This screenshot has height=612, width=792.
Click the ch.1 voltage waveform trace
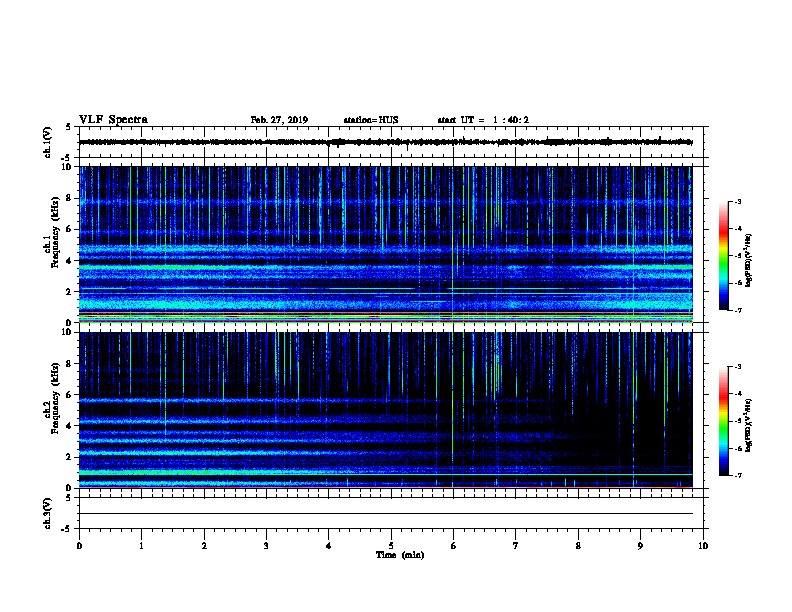click(386, 142)
